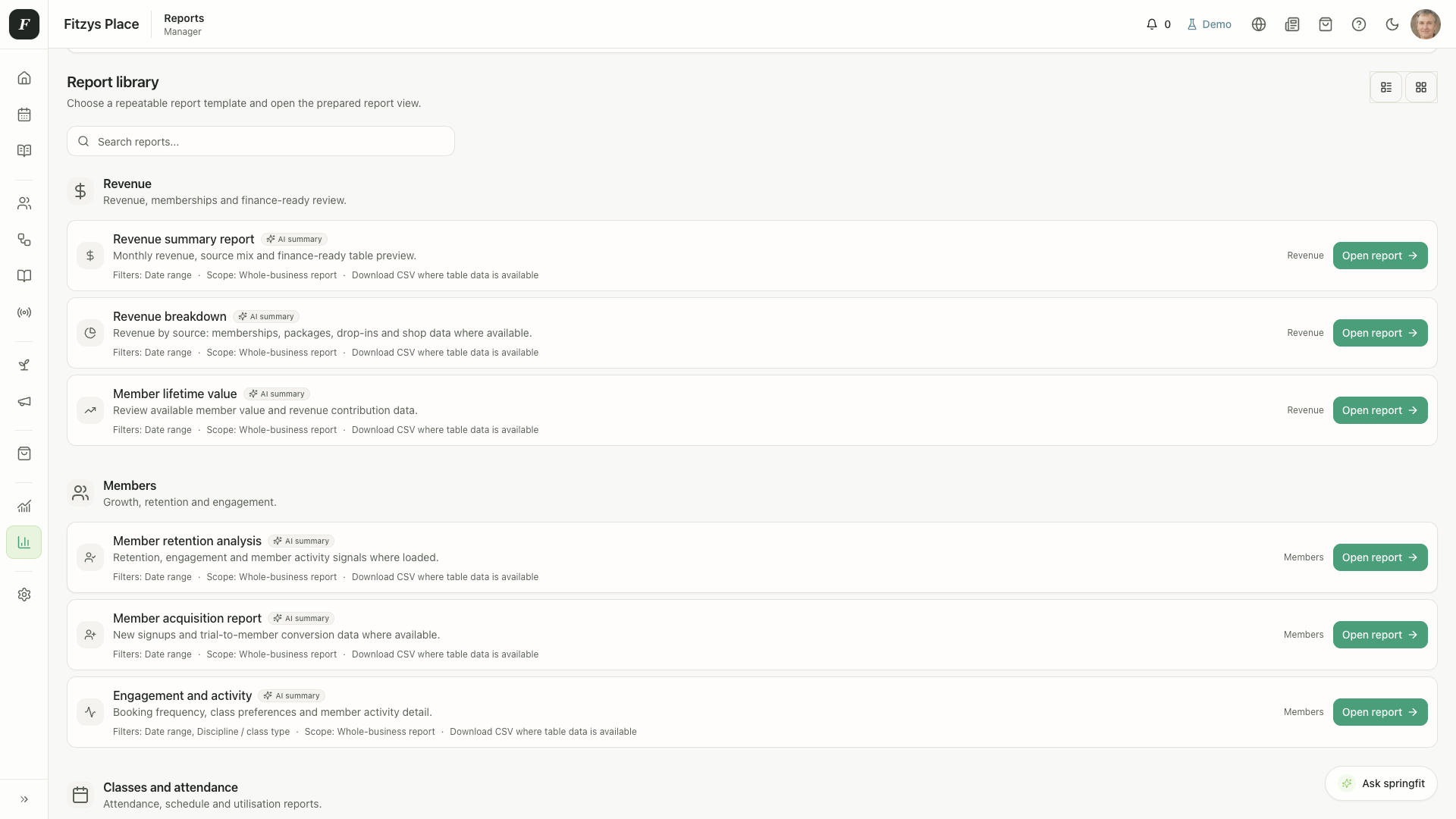The width and height of the screenshot is (1456, 819).
Task: Open the Member acquisition report
Action: coord(1380,635)
